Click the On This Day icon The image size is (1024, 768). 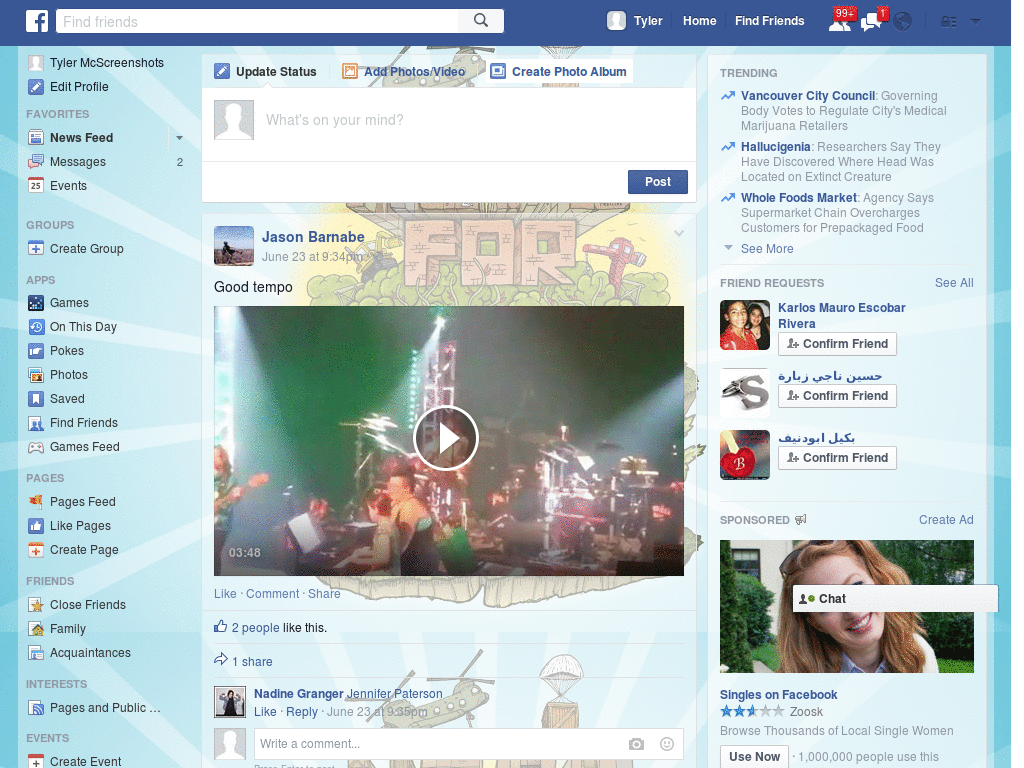coord(36,327)
